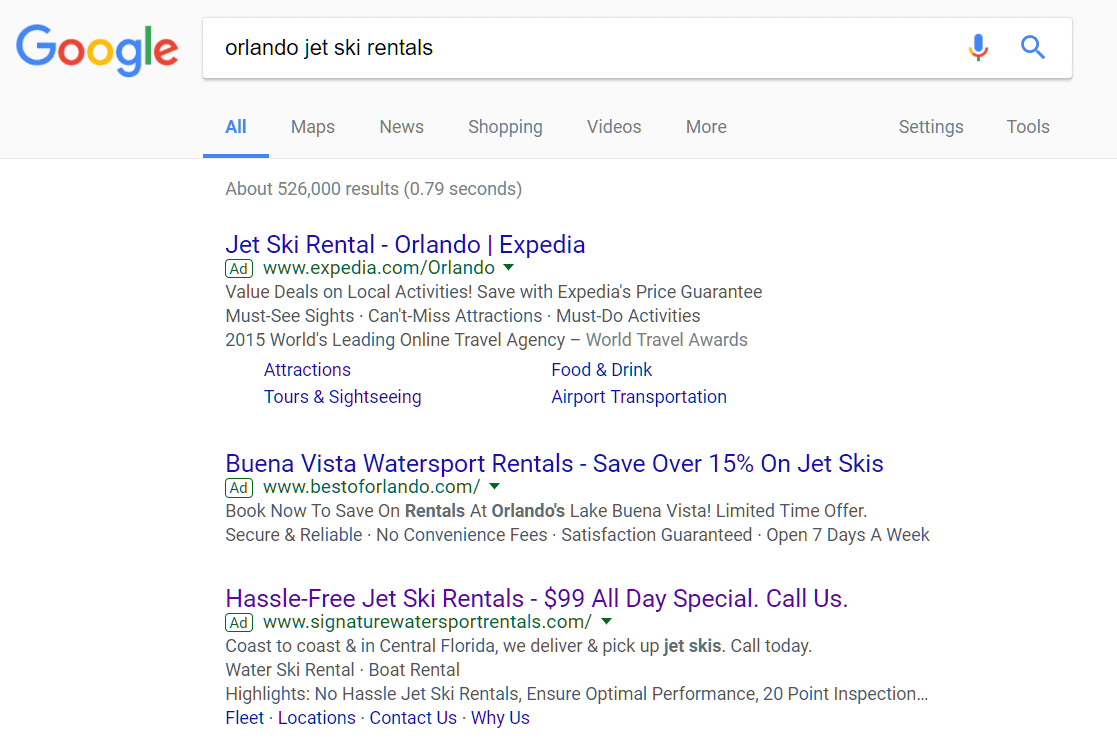
Task: Open search Settings
Action: tap(930, 127)
